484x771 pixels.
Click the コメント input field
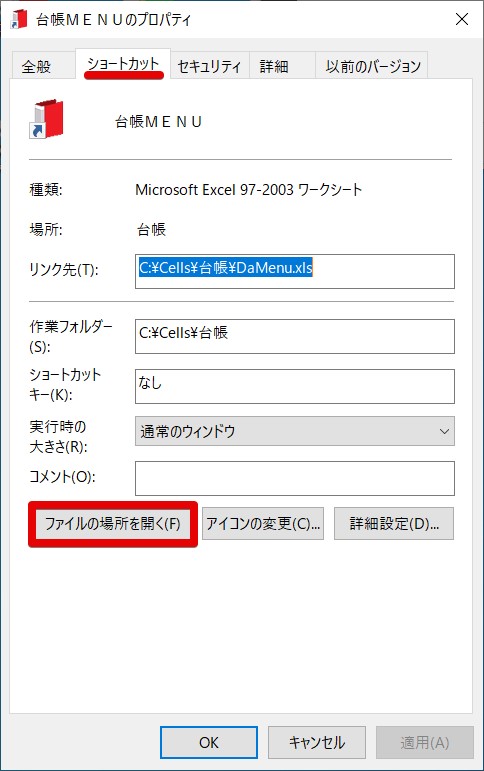point(295,478)
